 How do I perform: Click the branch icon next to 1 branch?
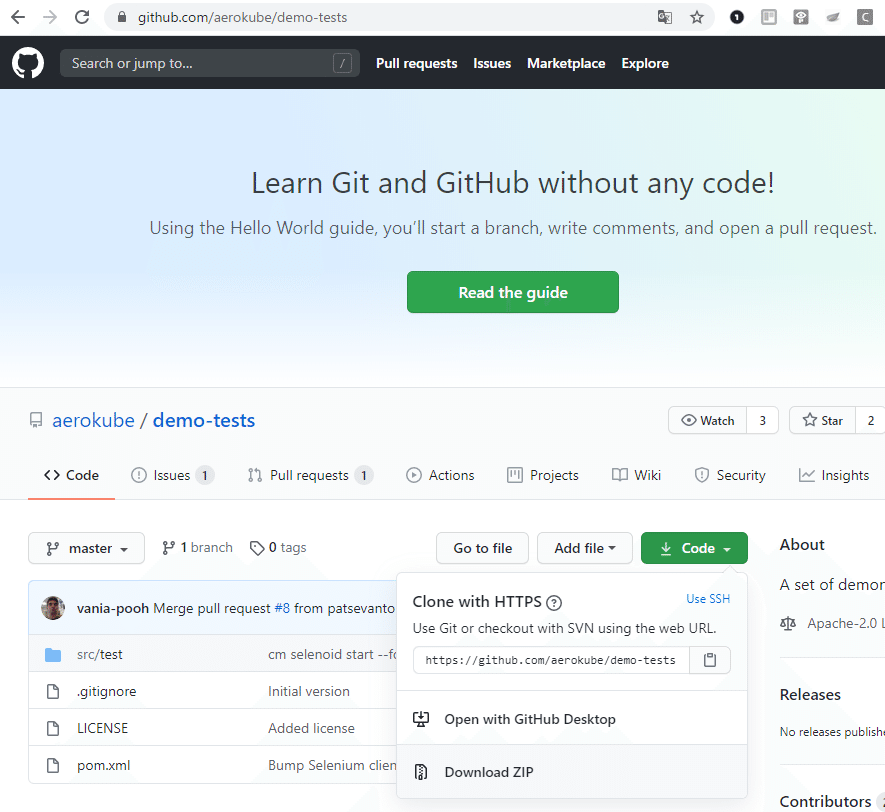point(168,548)
